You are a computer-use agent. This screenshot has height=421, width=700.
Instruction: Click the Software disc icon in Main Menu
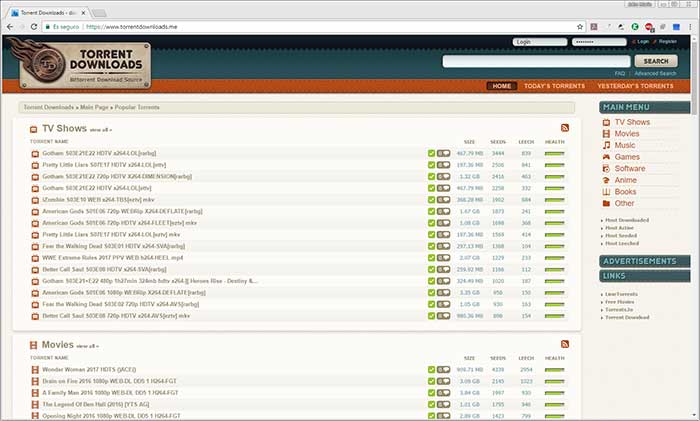[606, 168]
